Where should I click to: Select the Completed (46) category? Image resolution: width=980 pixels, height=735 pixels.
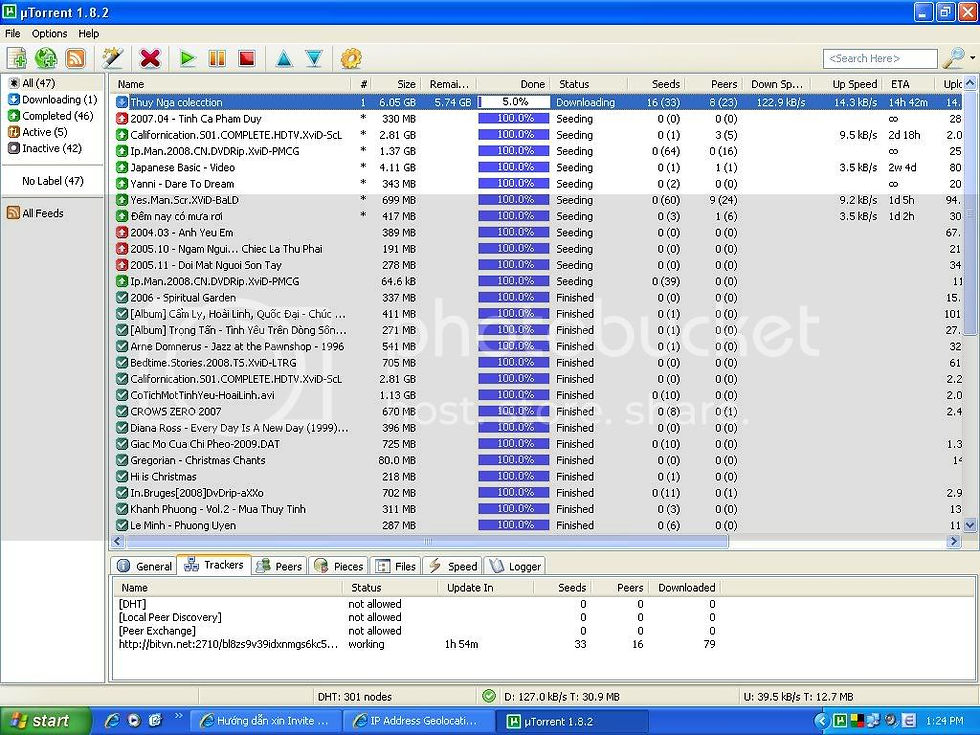[50, 116]
